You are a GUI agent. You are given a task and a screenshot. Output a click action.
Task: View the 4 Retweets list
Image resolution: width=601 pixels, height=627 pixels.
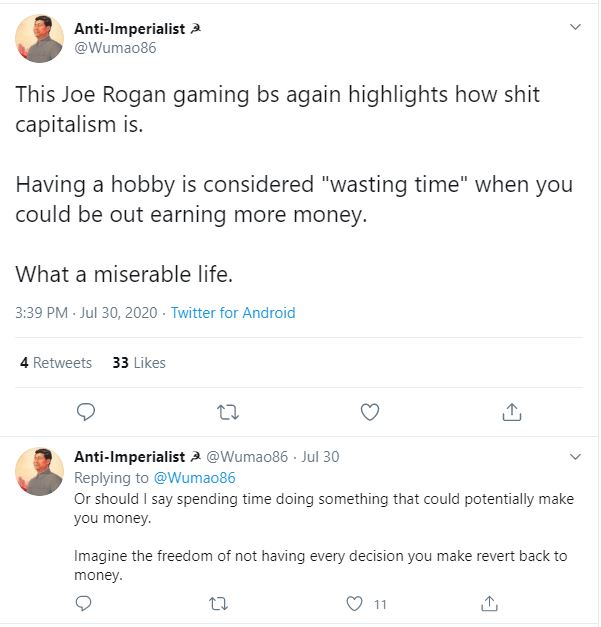(x=56, y=363)
